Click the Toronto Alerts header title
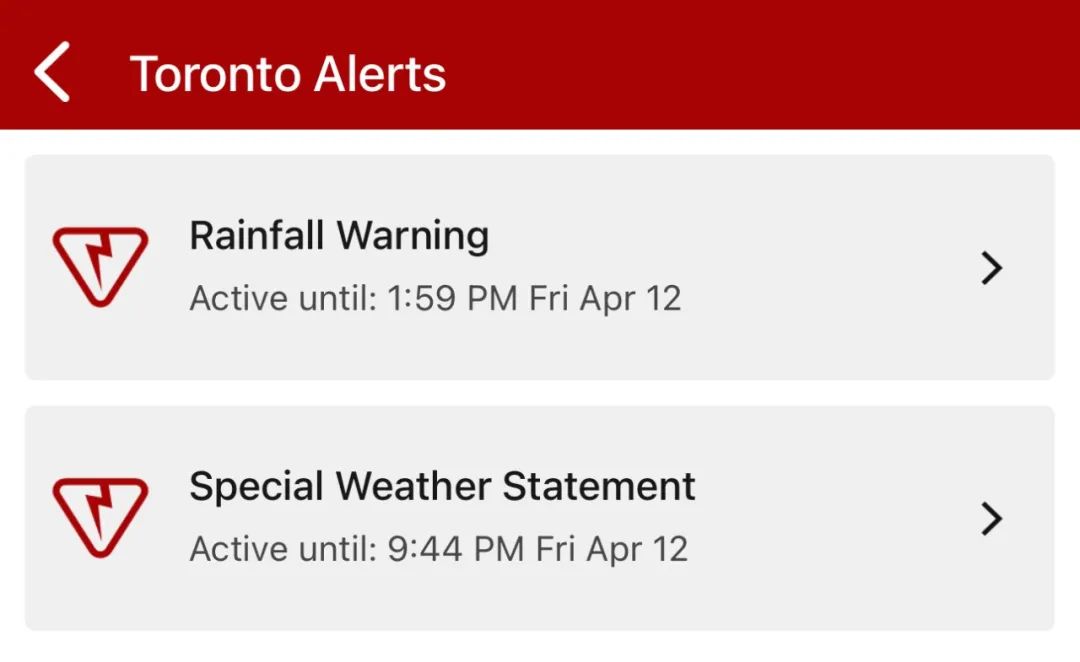The height and width of the screenshot is (662, 1080). [x=288, y=74]
